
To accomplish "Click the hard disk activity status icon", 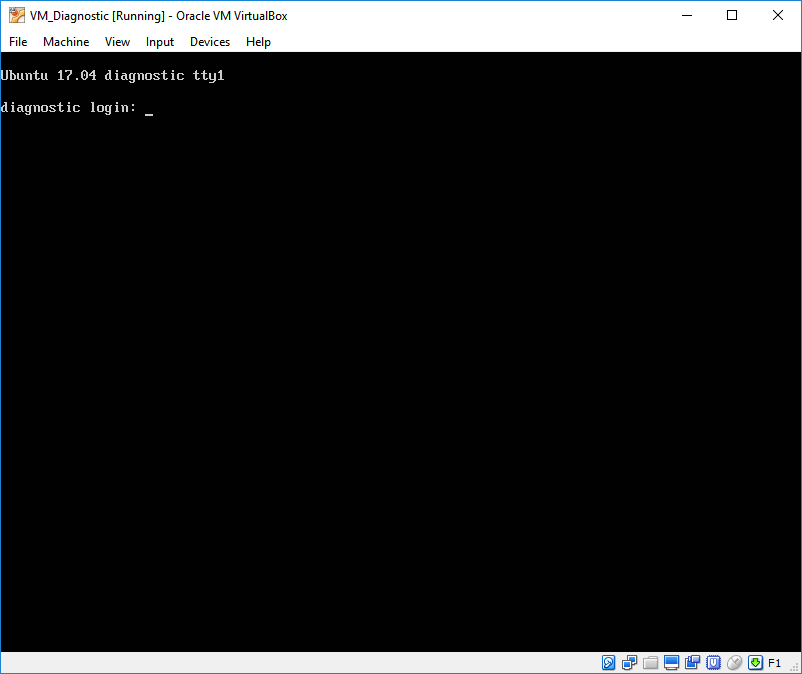I will pyautogui.click(x=609, y=663).
